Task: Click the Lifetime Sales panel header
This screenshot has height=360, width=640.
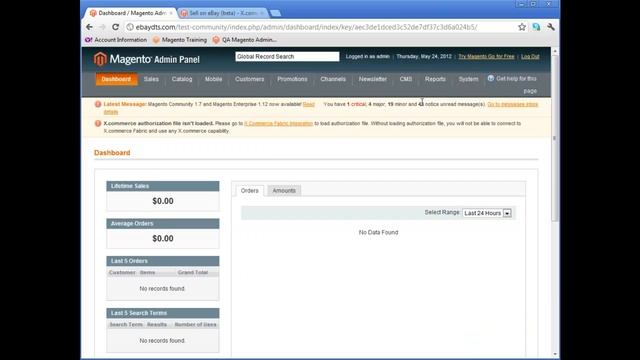Action: pyautogui.click(x=163, y=186)
